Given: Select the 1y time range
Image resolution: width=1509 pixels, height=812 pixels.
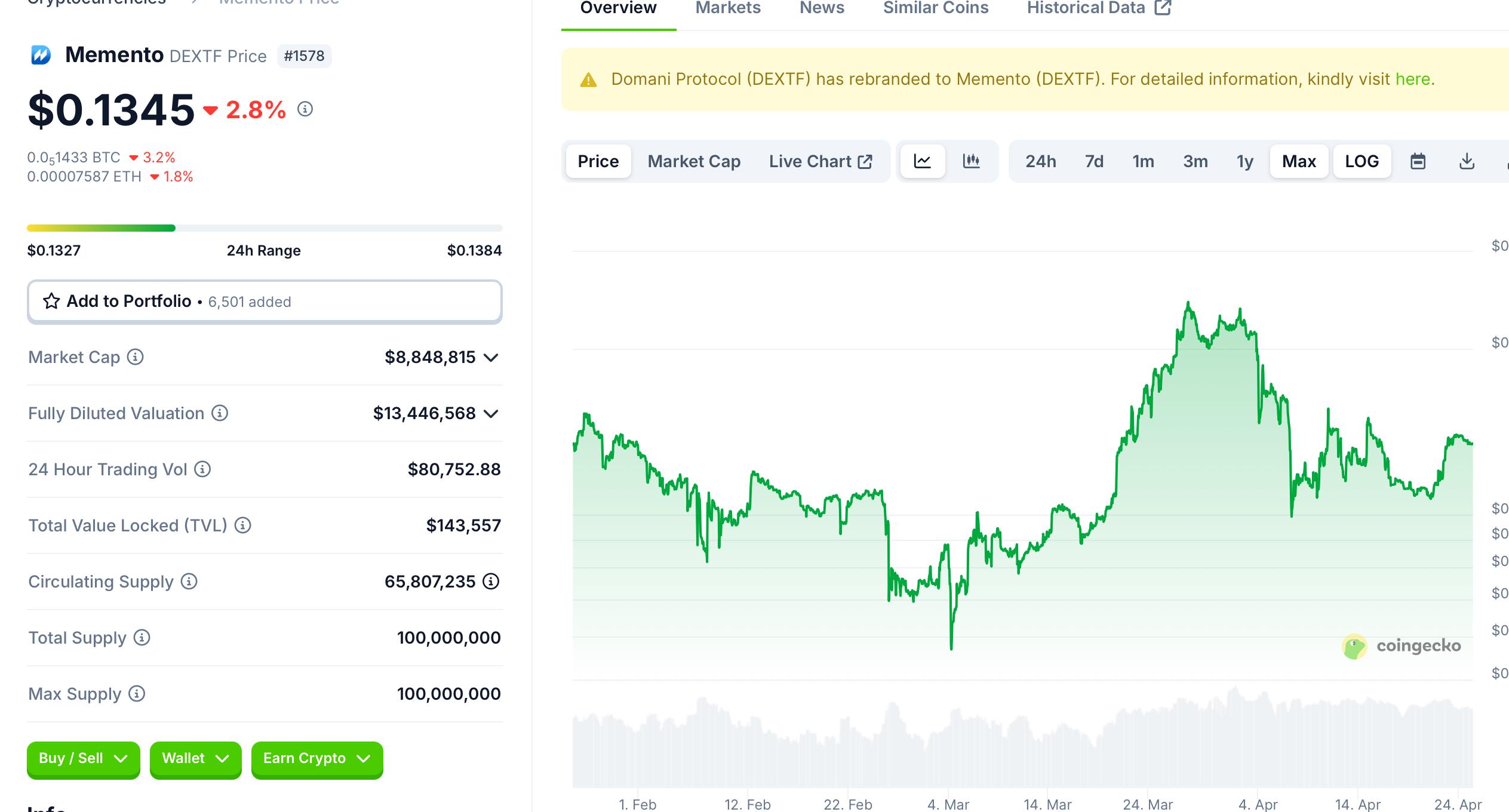Looking at the screenshot, I should coord(1245,161).
